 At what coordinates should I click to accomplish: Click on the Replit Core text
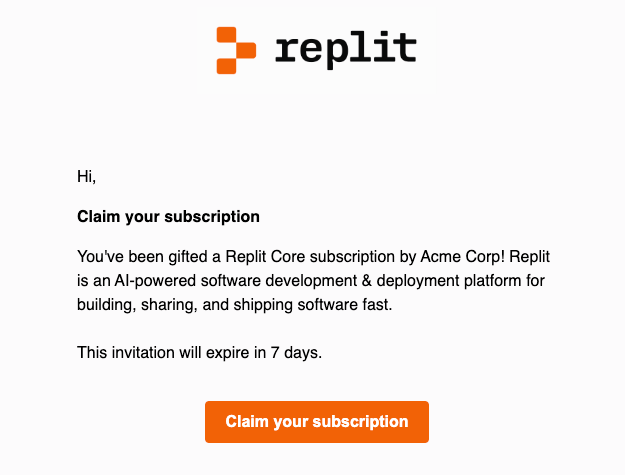[x=265, y=257]
